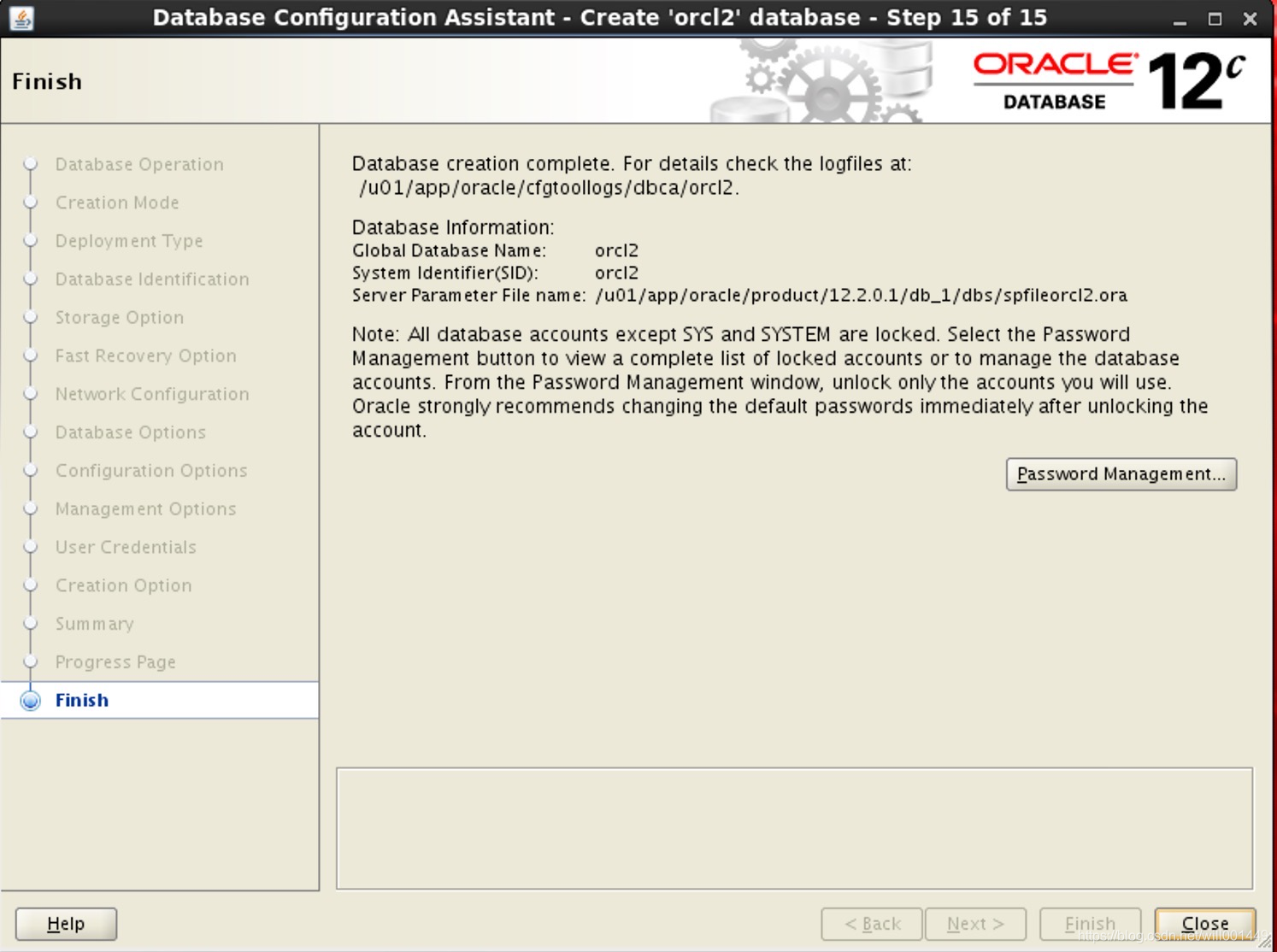Open Password Management dialog
Viewport: 1277px width, 952px height.
(1121, 474)
